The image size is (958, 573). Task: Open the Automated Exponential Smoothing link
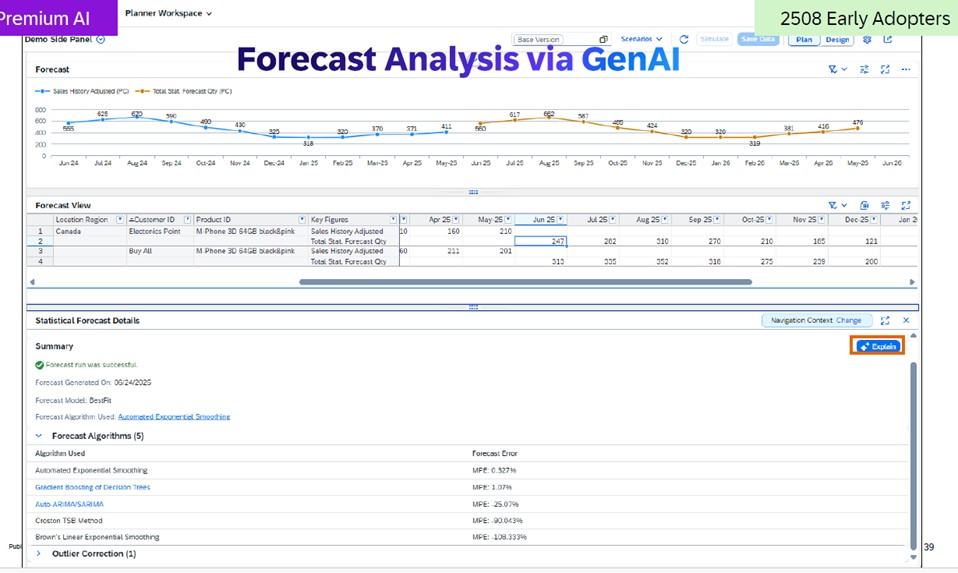173,416
